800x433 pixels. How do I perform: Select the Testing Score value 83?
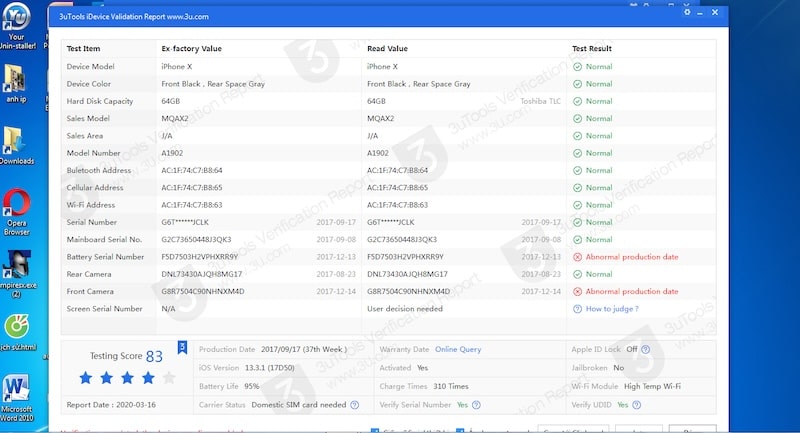[x=154, y=356]
